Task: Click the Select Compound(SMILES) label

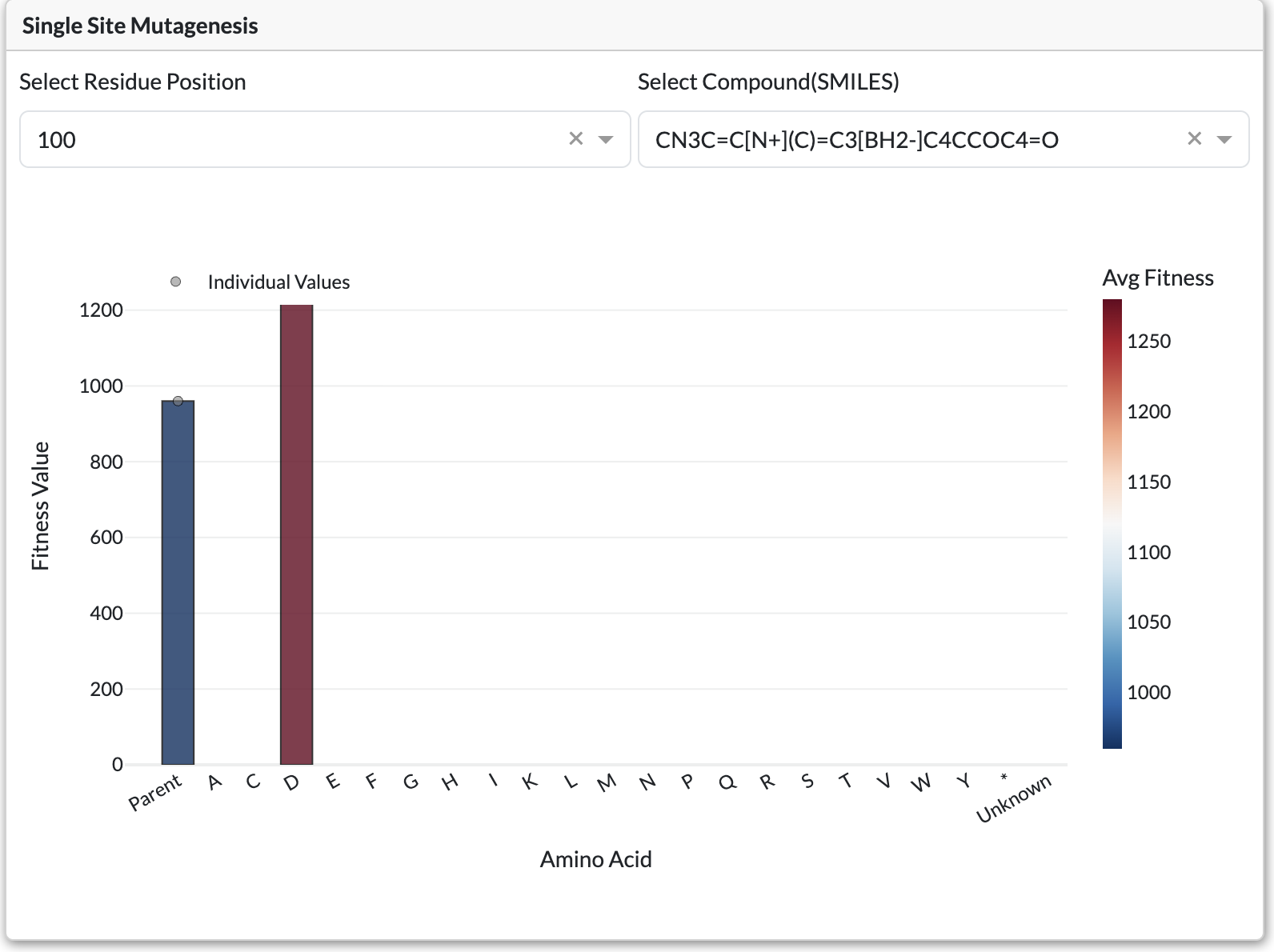Action: tap(768, 82)
